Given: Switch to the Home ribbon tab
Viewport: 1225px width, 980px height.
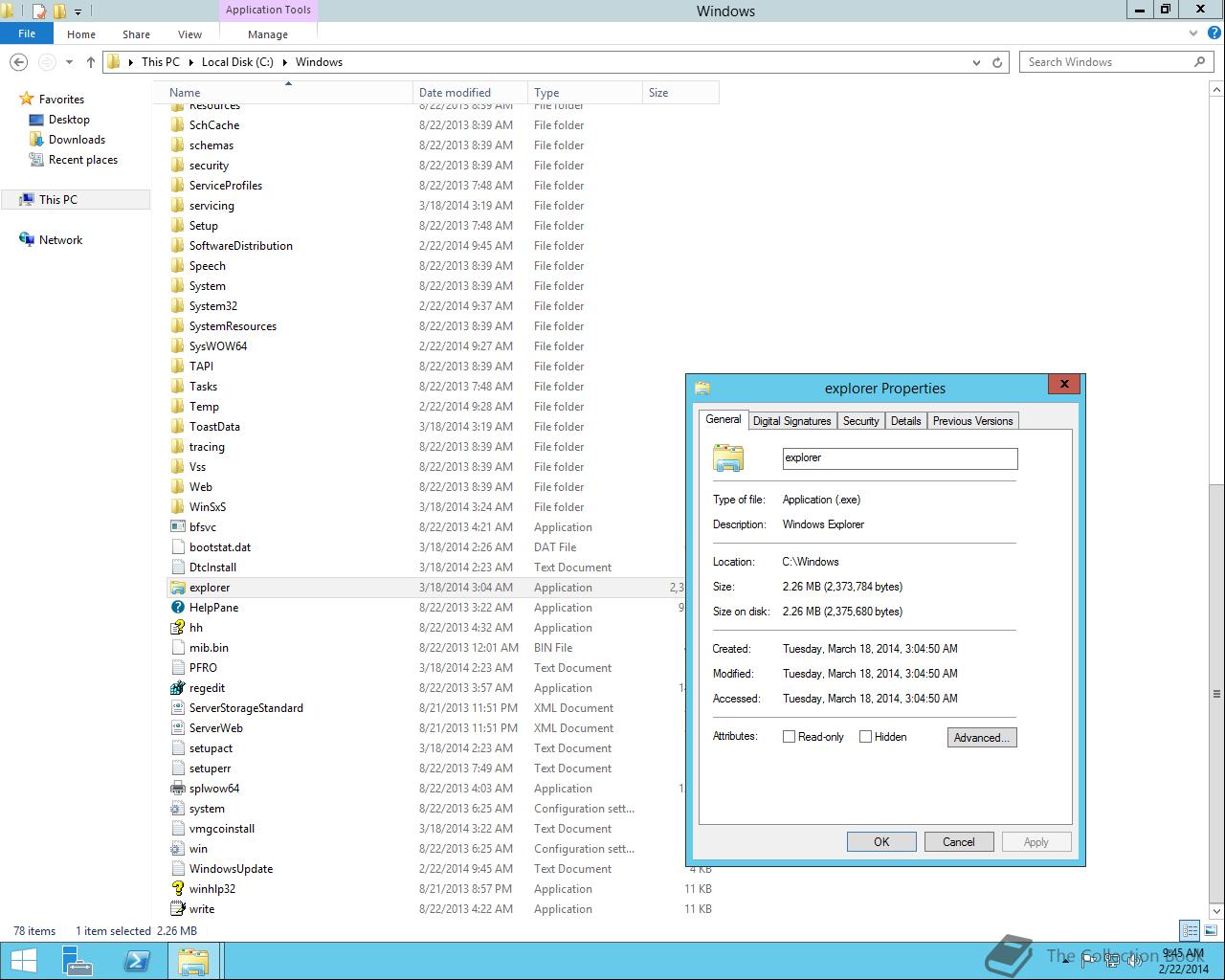Looking at the screenshot, I should click(81, 33).
